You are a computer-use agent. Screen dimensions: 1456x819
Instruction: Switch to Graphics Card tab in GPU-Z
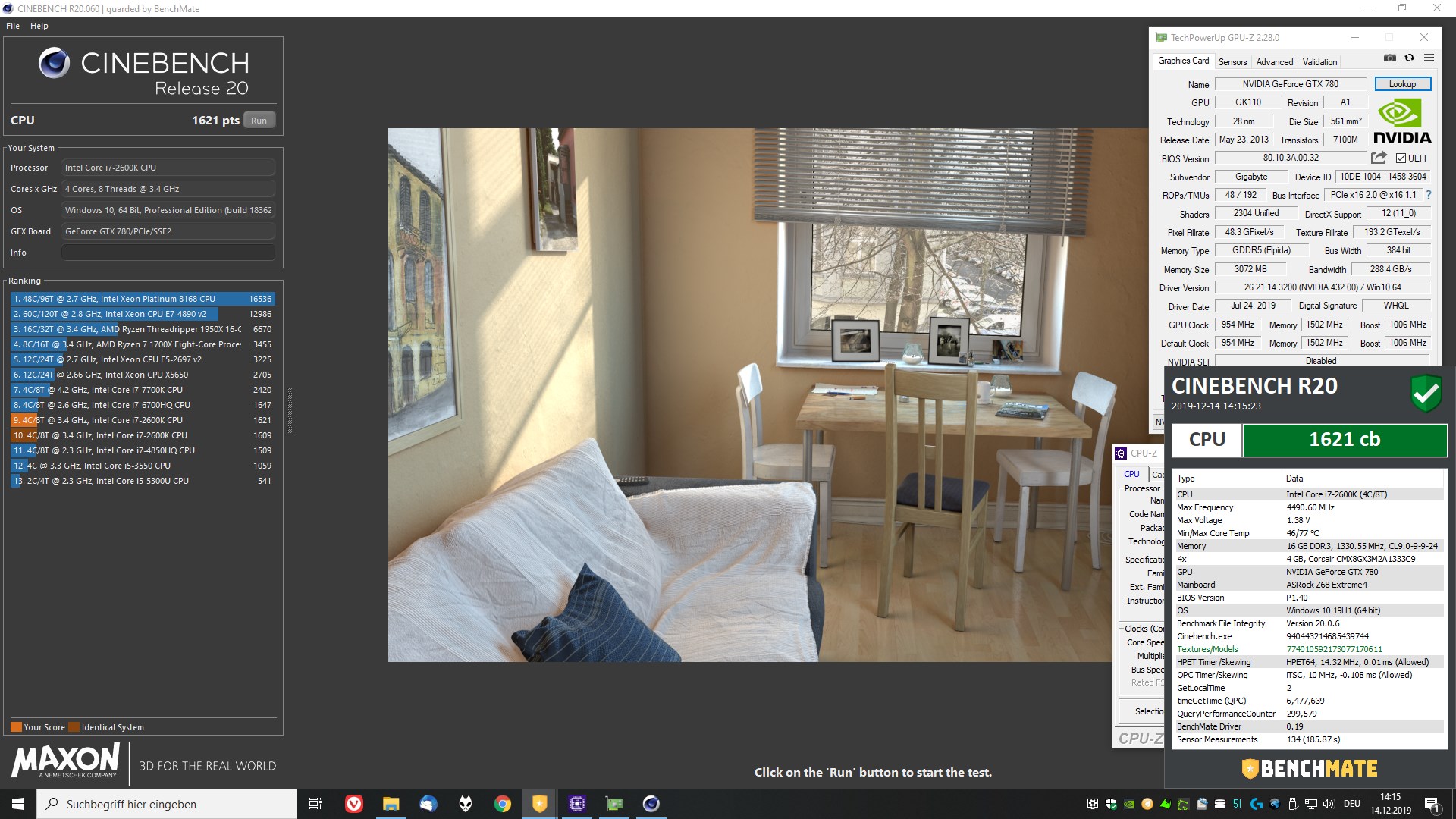pos(1183,61)
